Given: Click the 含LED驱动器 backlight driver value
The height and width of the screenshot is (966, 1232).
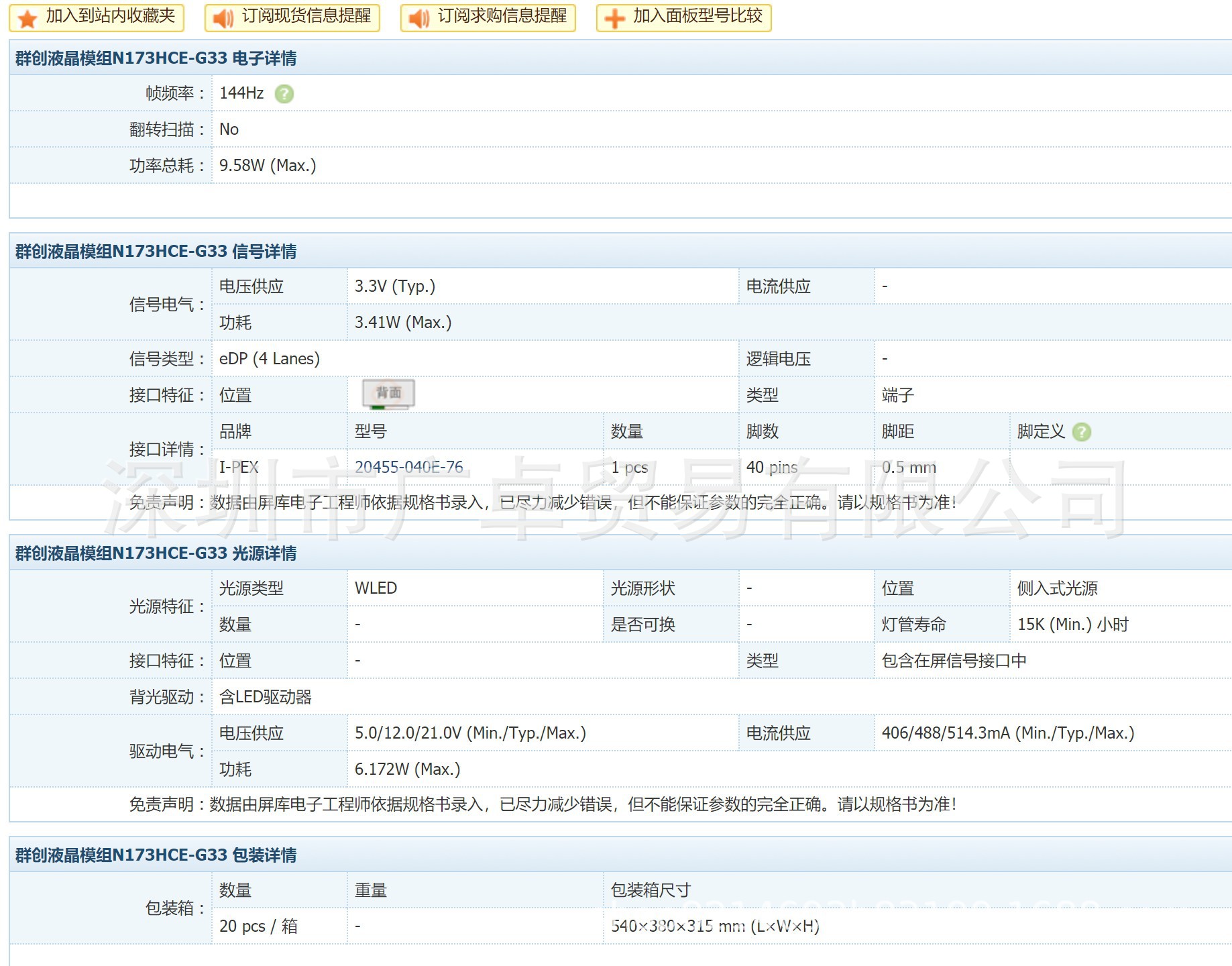Looking at the screenshot, I should pyautogui.click(x=266, y=697).
